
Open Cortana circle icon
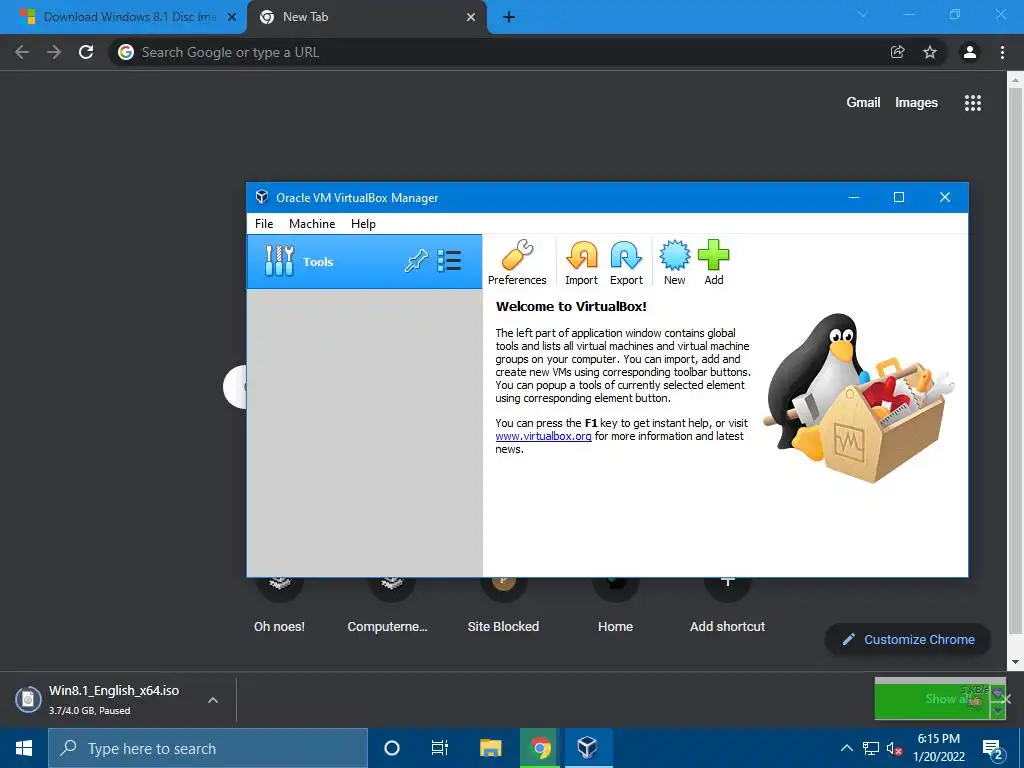tap(392, 748)
